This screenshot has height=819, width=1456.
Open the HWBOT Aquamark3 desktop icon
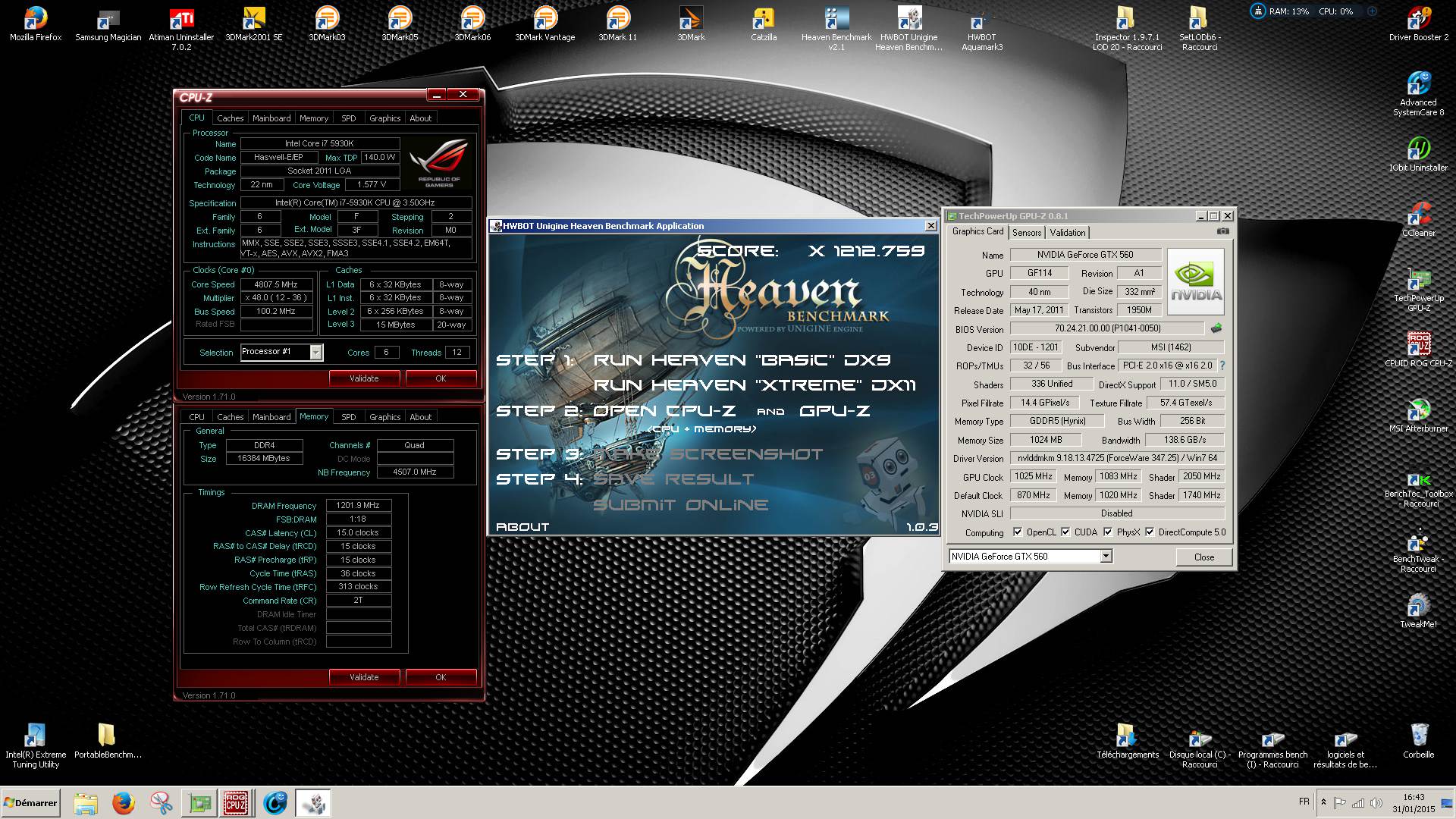click(982, 29)
